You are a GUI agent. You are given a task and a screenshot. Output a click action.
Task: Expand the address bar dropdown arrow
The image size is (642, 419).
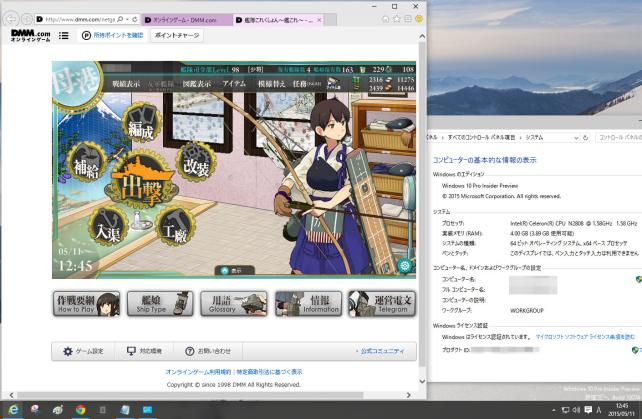coord(127,19)
